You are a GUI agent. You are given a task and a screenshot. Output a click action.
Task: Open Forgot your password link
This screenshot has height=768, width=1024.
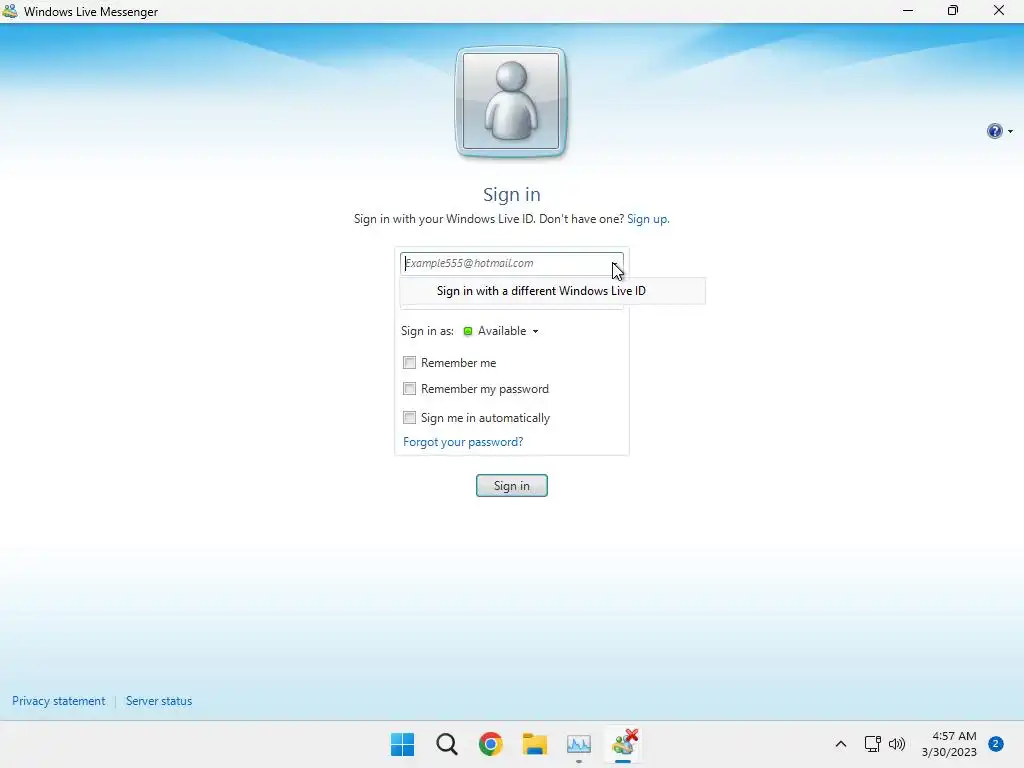coord(463,442)
